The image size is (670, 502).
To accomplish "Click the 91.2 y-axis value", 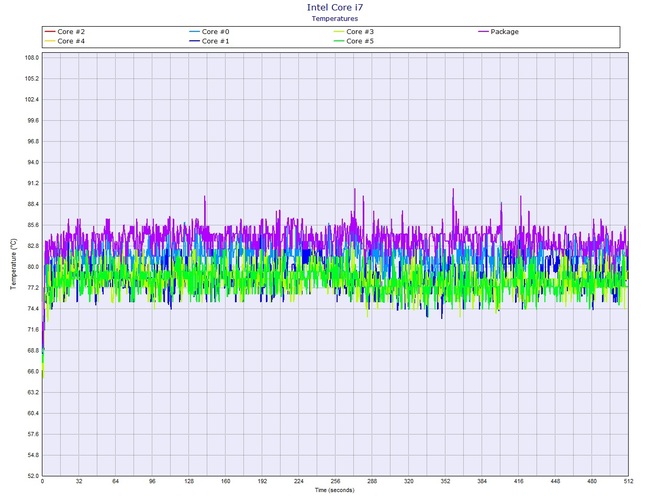I will click(33, 183).
